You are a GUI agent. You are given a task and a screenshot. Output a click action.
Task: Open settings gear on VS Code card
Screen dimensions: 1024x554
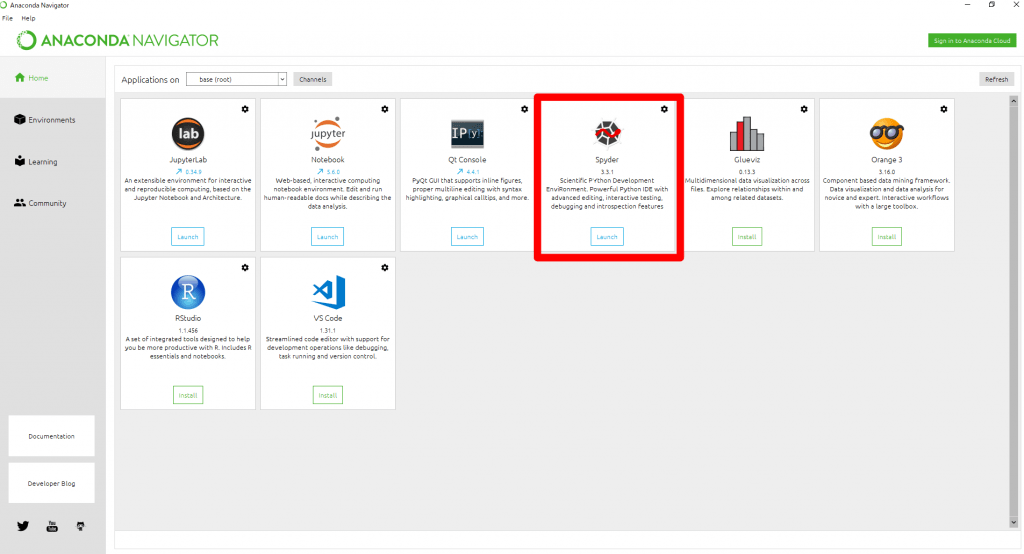point(385,268)
